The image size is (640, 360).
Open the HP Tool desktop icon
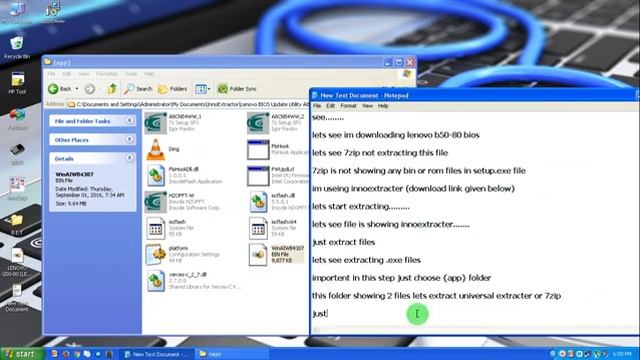click(x=17, y=83)
